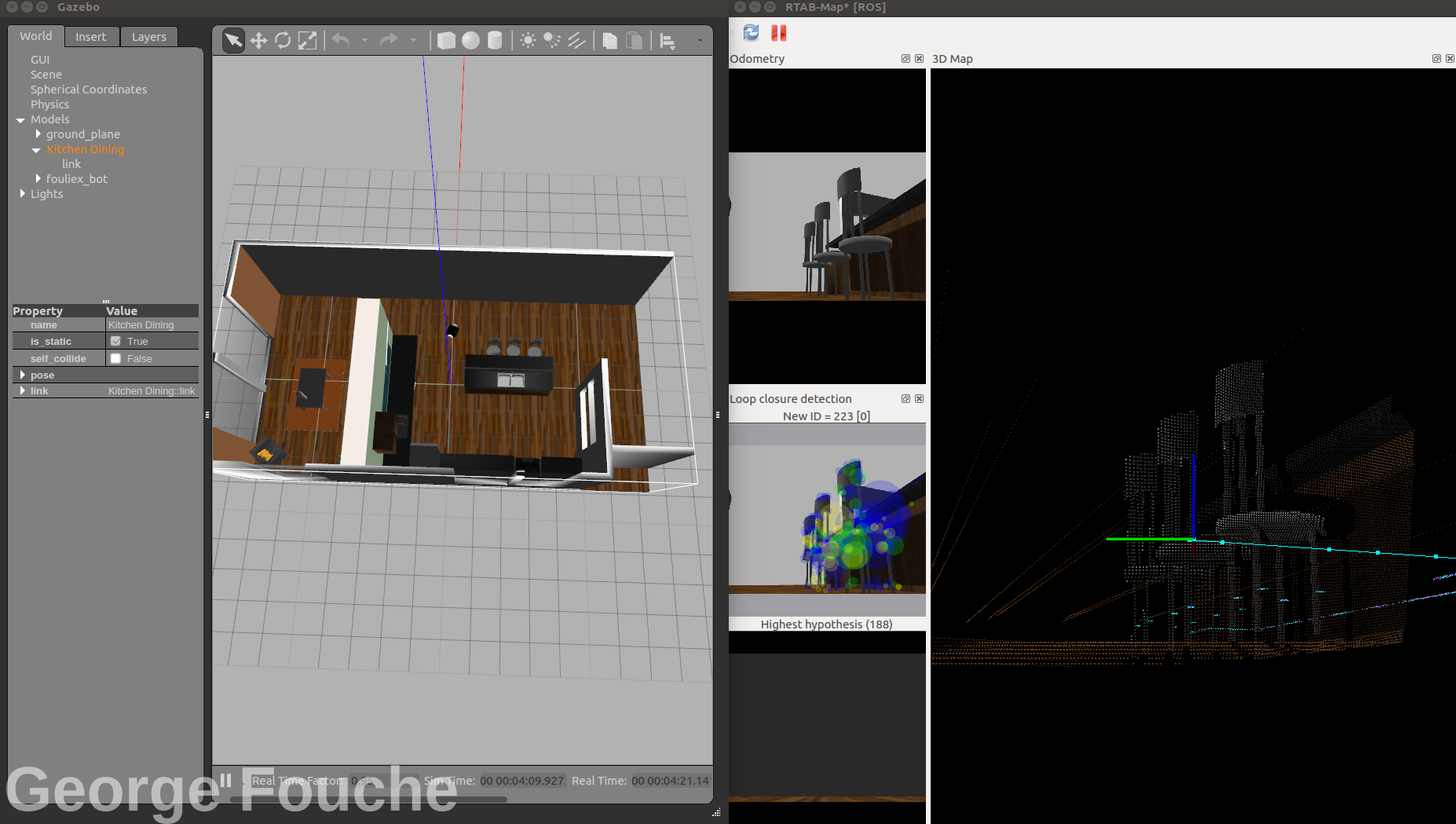Viewport: 1456px width, 824px height.
Task: Open the redo history dropdown arrow
Action: pyautogui.click(x=413, y=40)
